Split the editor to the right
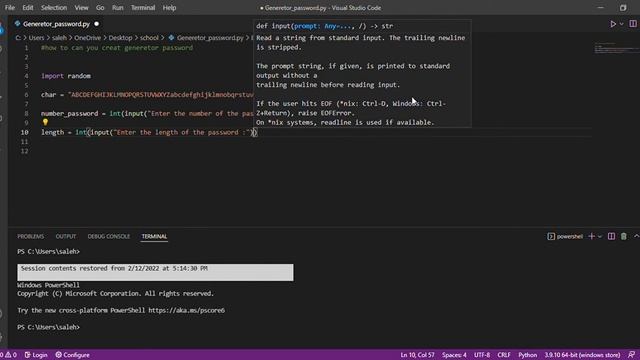 pos(633,24)
